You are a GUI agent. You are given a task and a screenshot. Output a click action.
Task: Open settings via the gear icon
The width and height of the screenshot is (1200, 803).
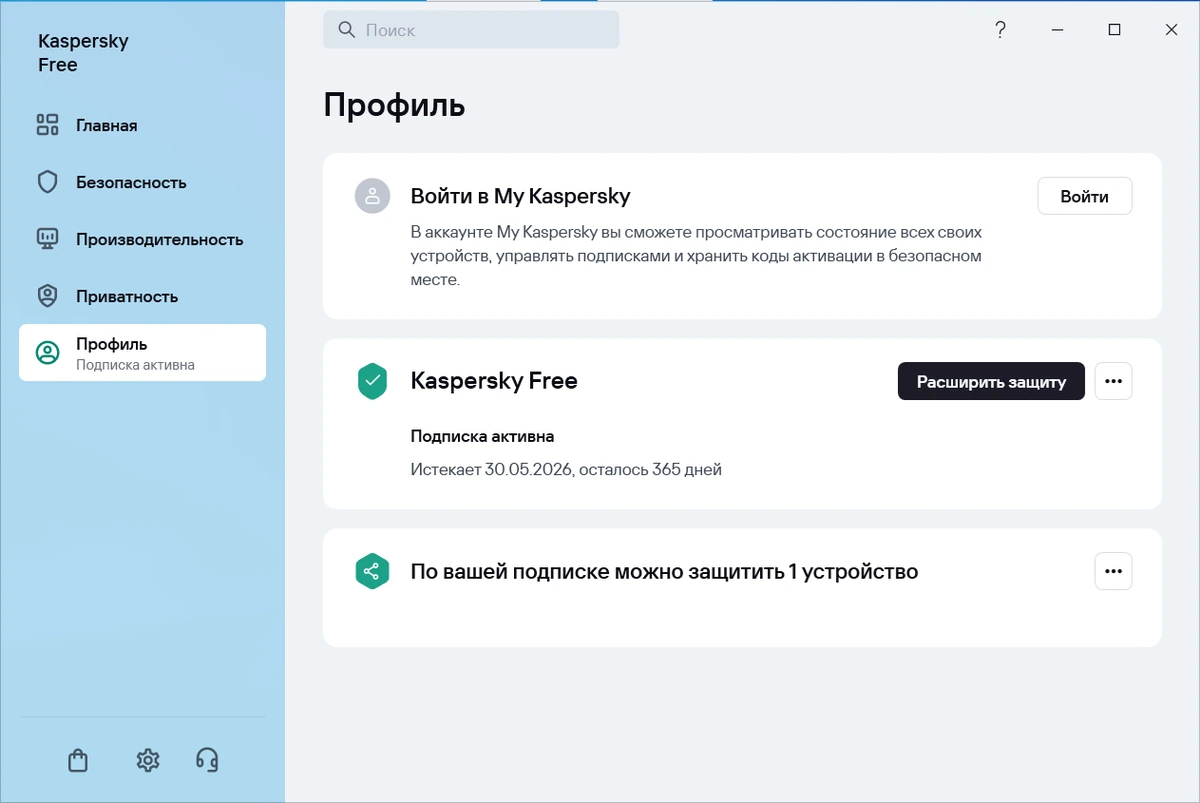(x=148, y=760)
